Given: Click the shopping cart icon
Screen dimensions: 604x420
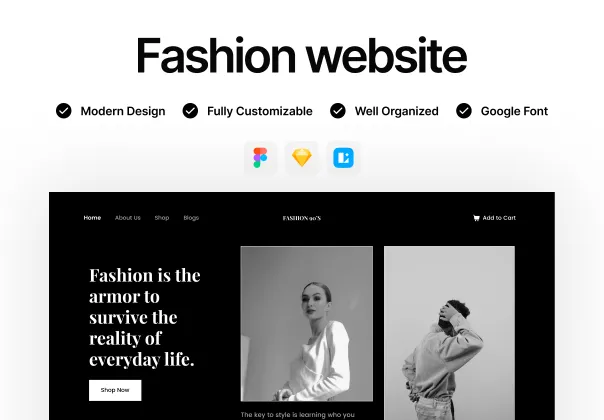Looking at the screenshot, I should click(476, 218).
